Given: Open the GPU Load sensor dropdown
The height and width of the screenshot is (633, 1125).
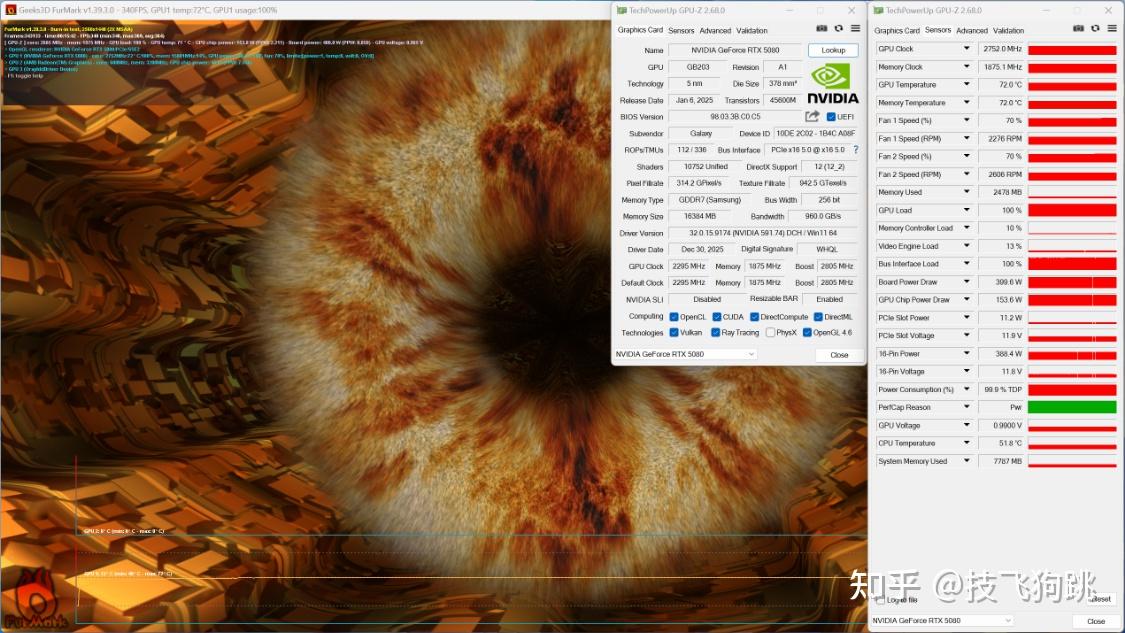Looking at the screenshot, I should pos(966,210).
